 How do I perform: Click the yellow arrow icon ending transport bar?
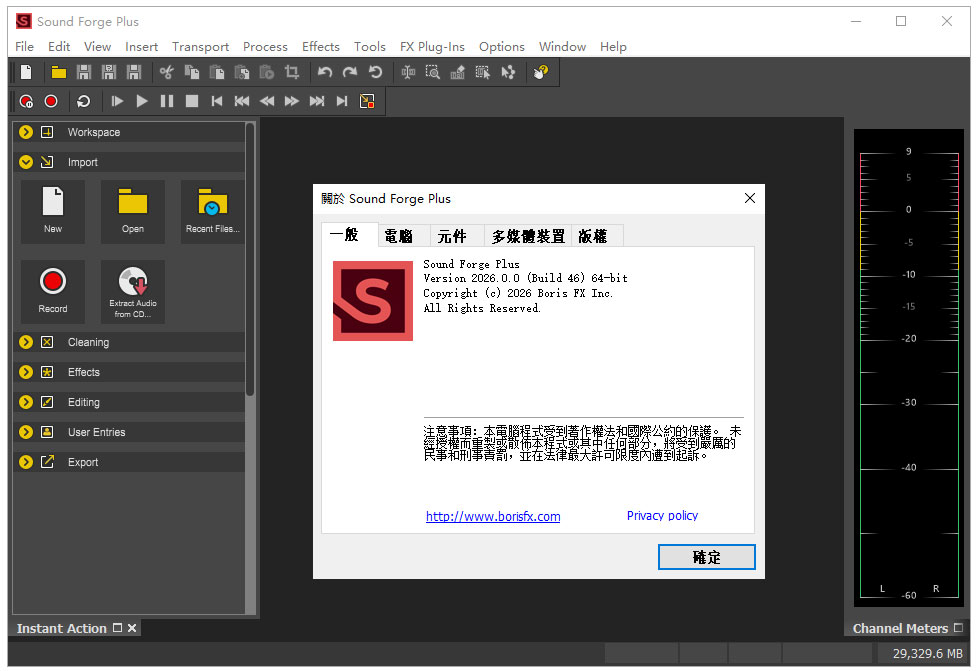click(x=367, y=101)
